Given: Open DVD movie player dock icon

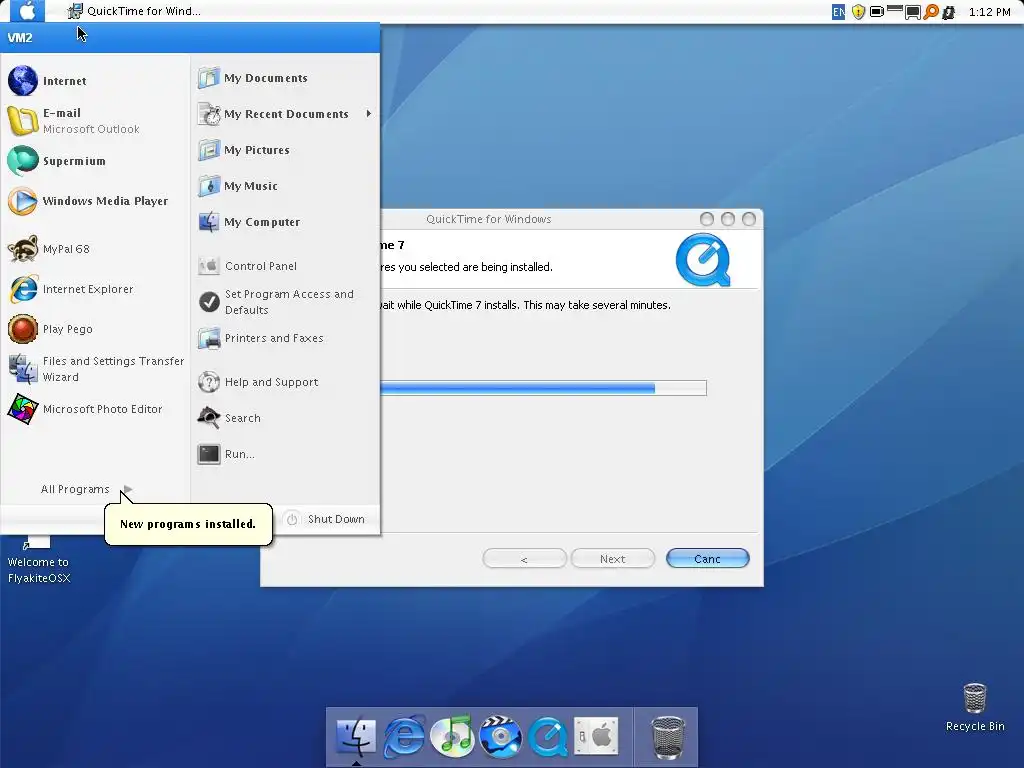Looking at the screenshot, I should coord(500,737).
